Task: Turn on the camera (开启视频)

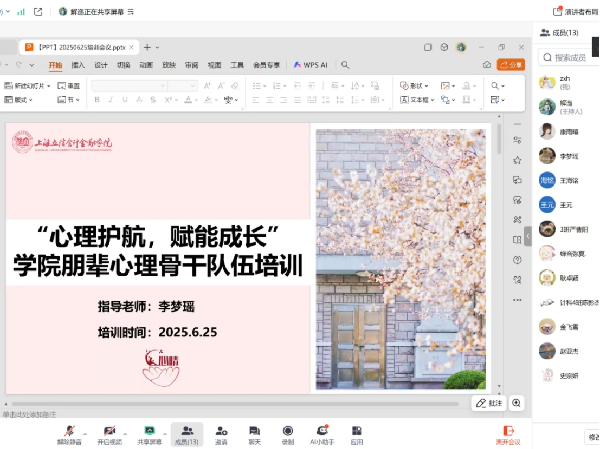Action: (109, 435)
